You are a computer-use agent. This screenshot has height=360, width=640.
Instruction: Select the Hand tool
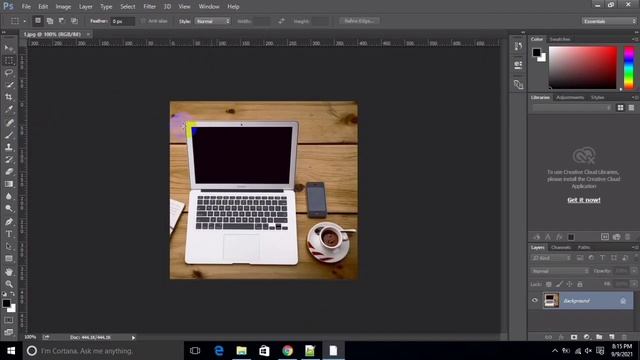click(9, 271)
